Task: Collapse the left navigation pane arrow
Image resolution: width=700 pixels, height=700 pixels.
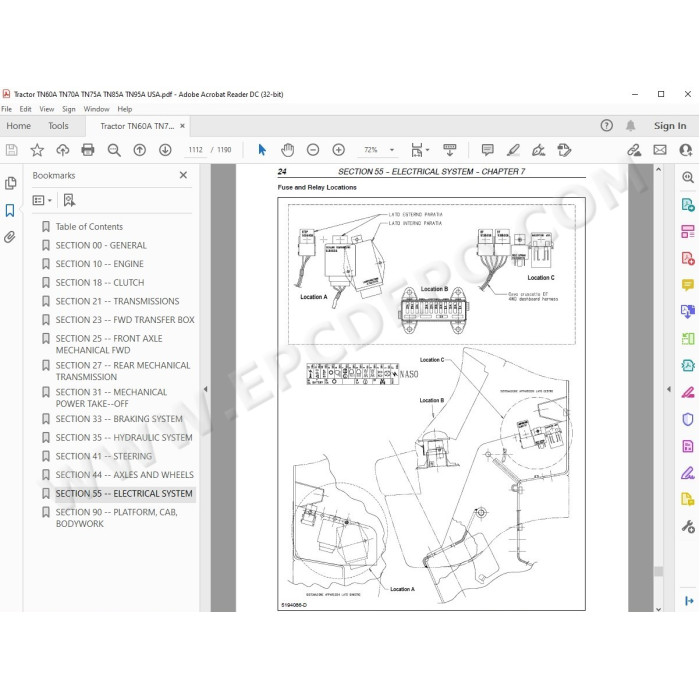Action: point(205,389)
